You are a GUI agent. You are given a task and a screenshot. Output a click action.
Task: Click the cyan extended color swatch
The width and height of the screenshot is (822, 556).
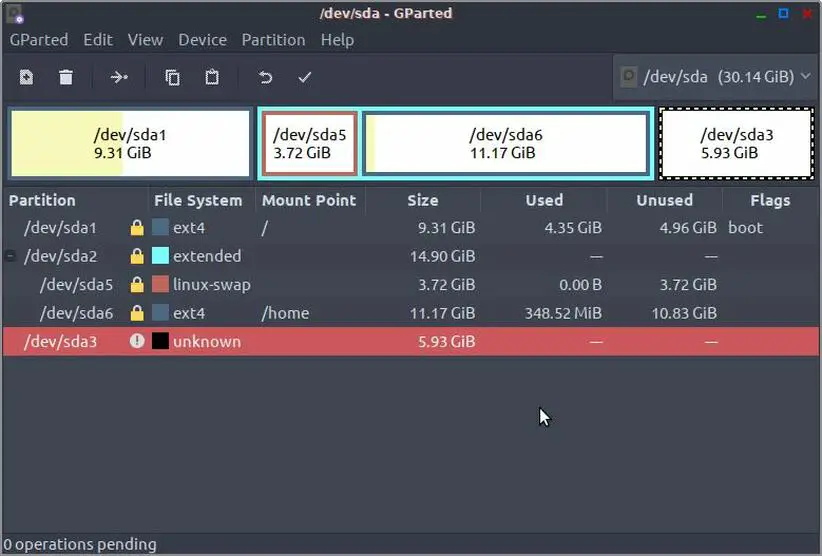tap(160, 256)
